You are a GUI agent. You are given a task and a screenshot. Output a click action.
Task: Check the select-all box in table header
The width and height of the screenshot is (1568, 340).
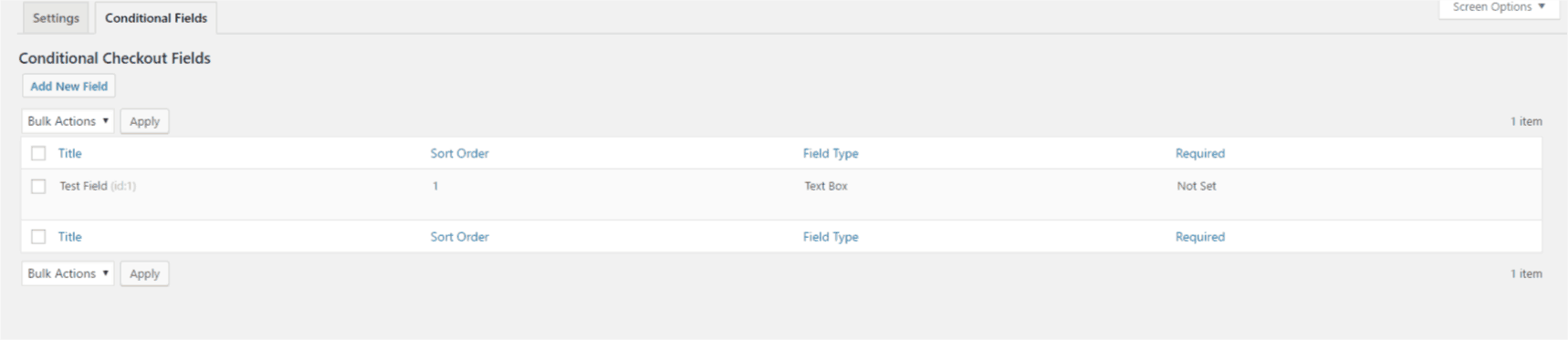click(38, 153)
